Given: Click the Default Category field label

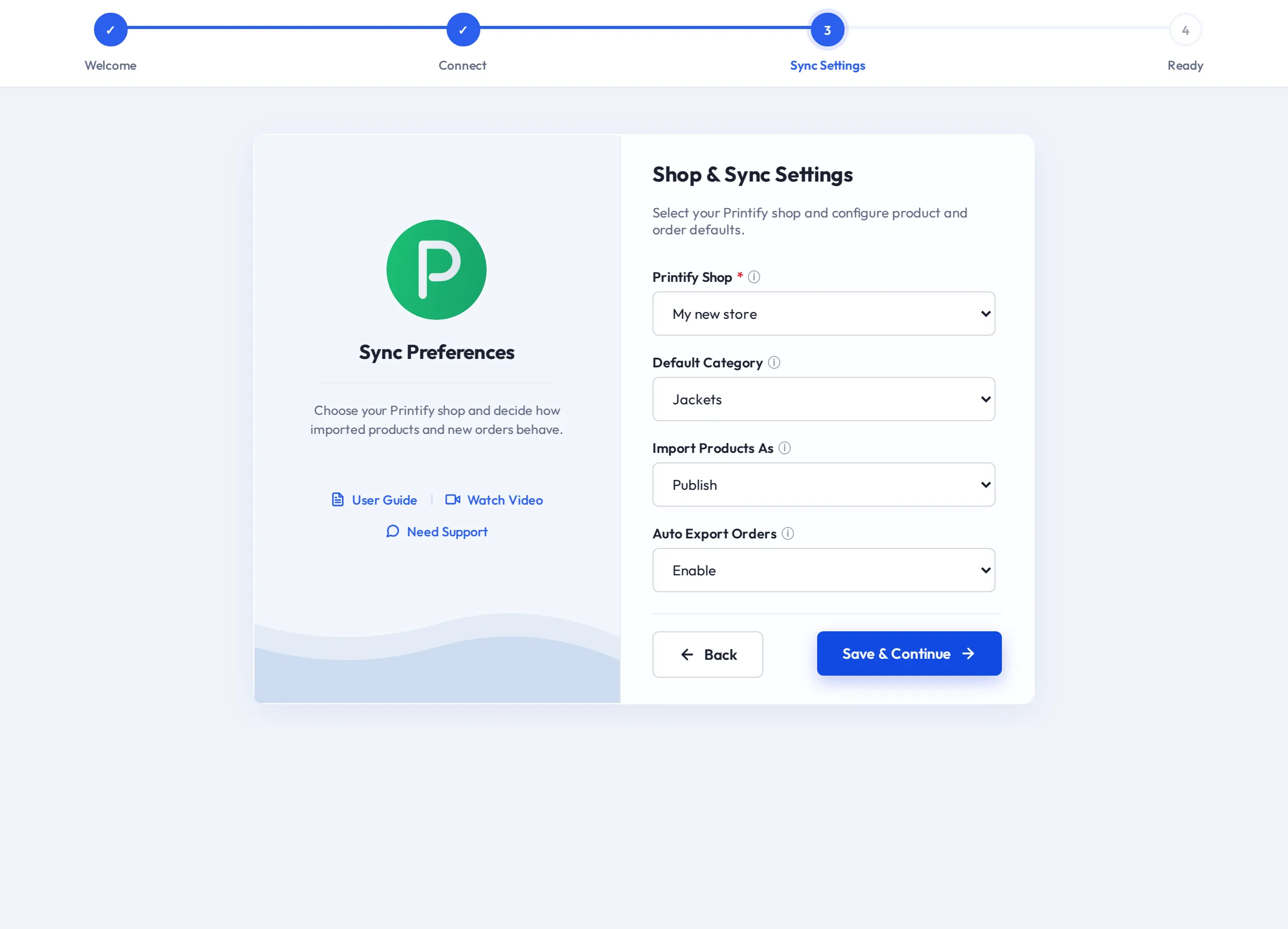Looking at the screenshot, I should coord(707,363).
